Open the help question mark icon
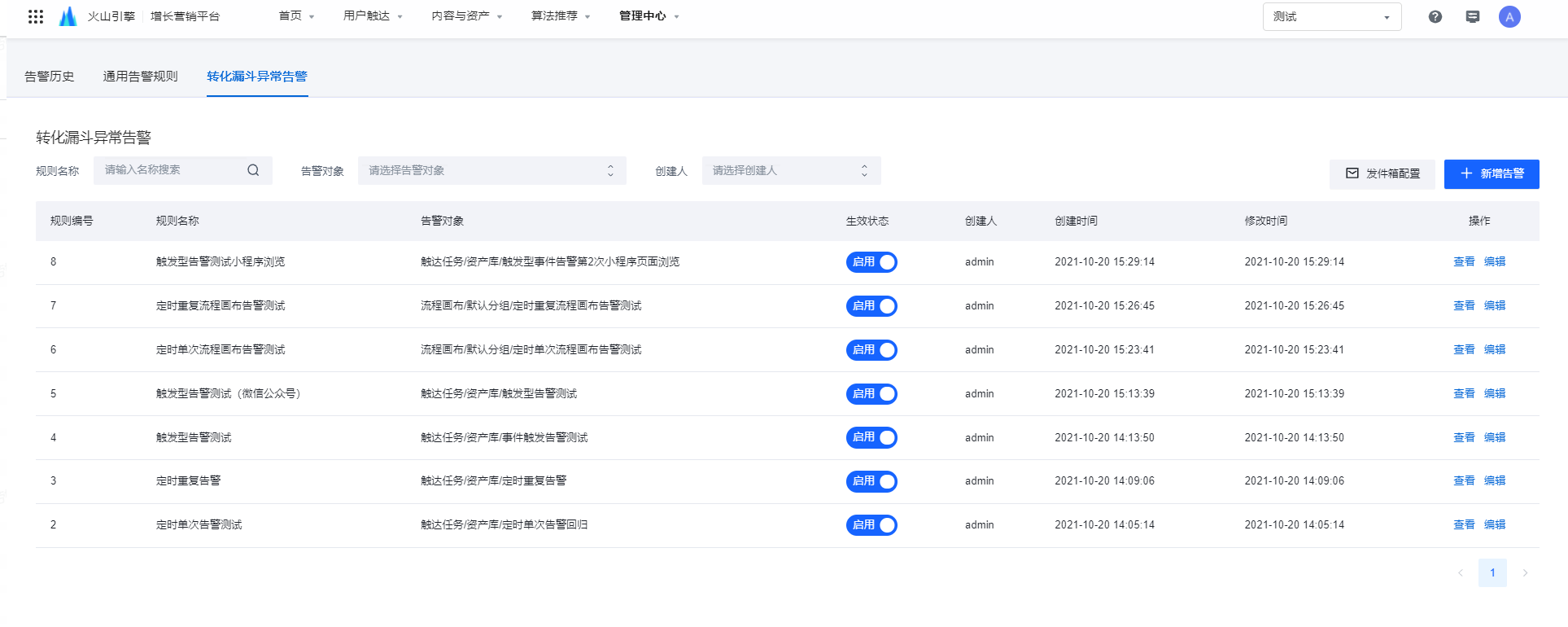 pos(1435,16)
